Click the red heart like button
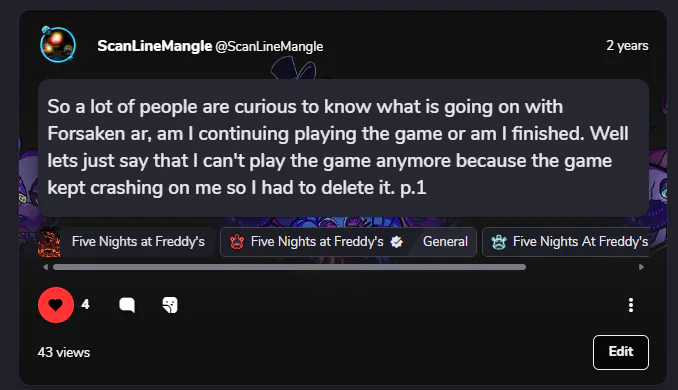 56,305
